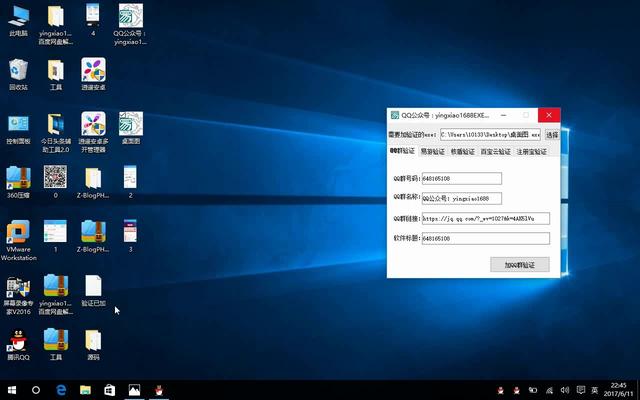Open the 今日头条辅助工具2.0 folder icon
This screenshot has width=640, height=400.
click(56, 125)
